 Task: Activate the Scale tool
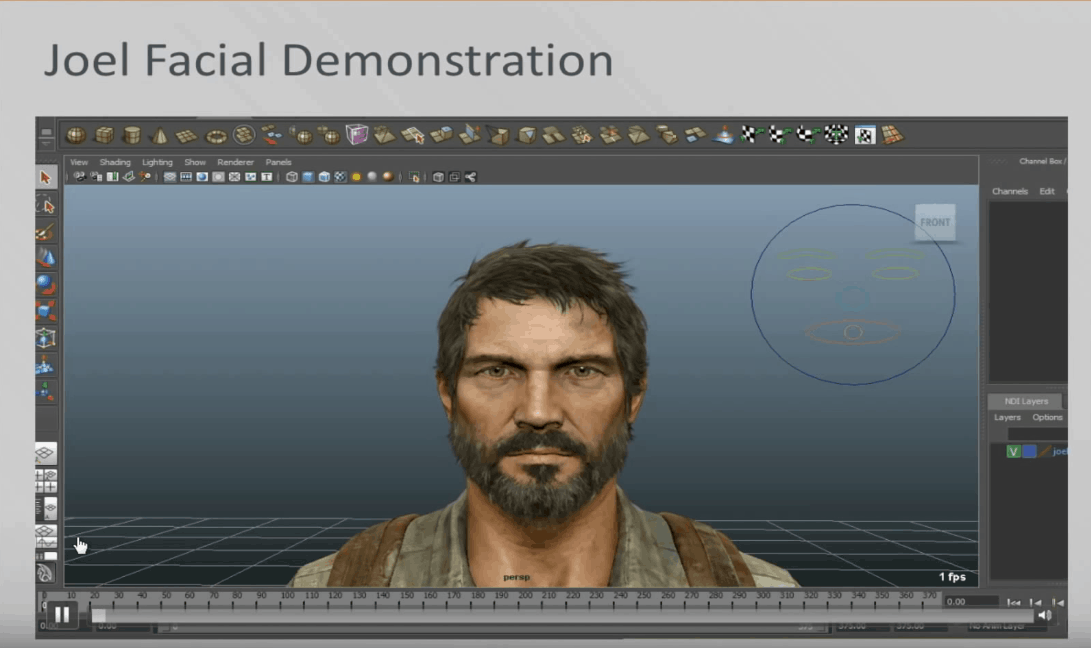(46, 311)
